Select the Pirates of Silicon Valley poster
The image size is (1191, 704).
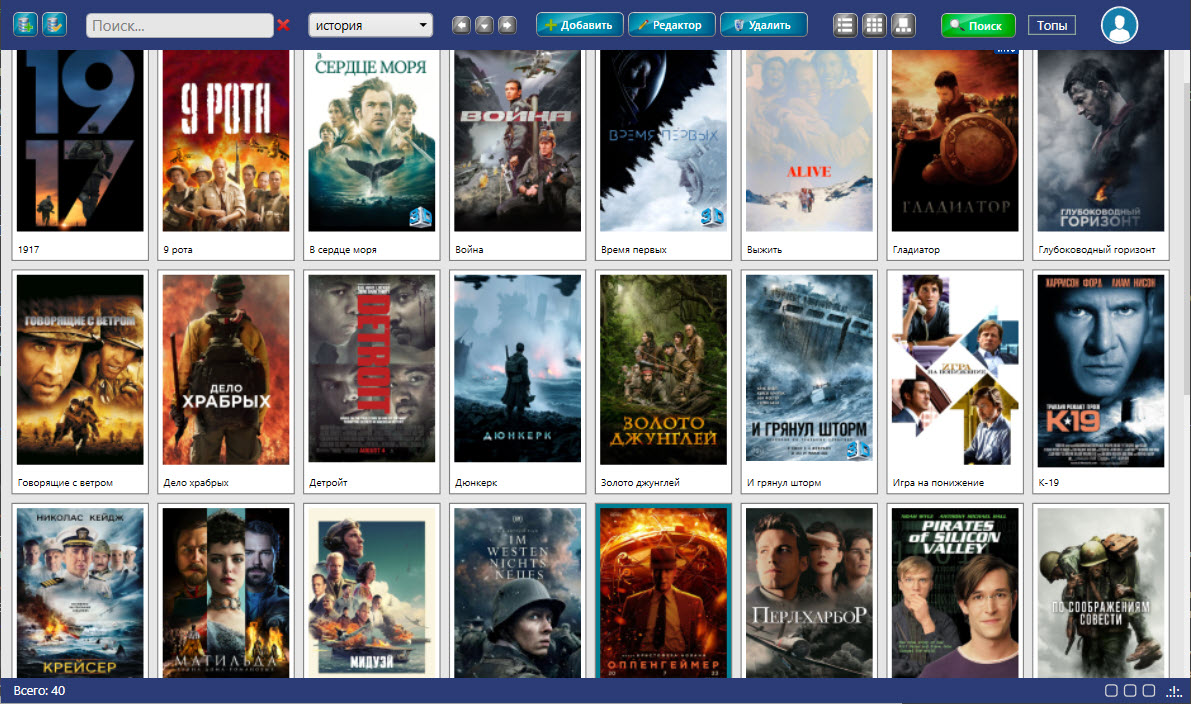click(x=955, y=593)
